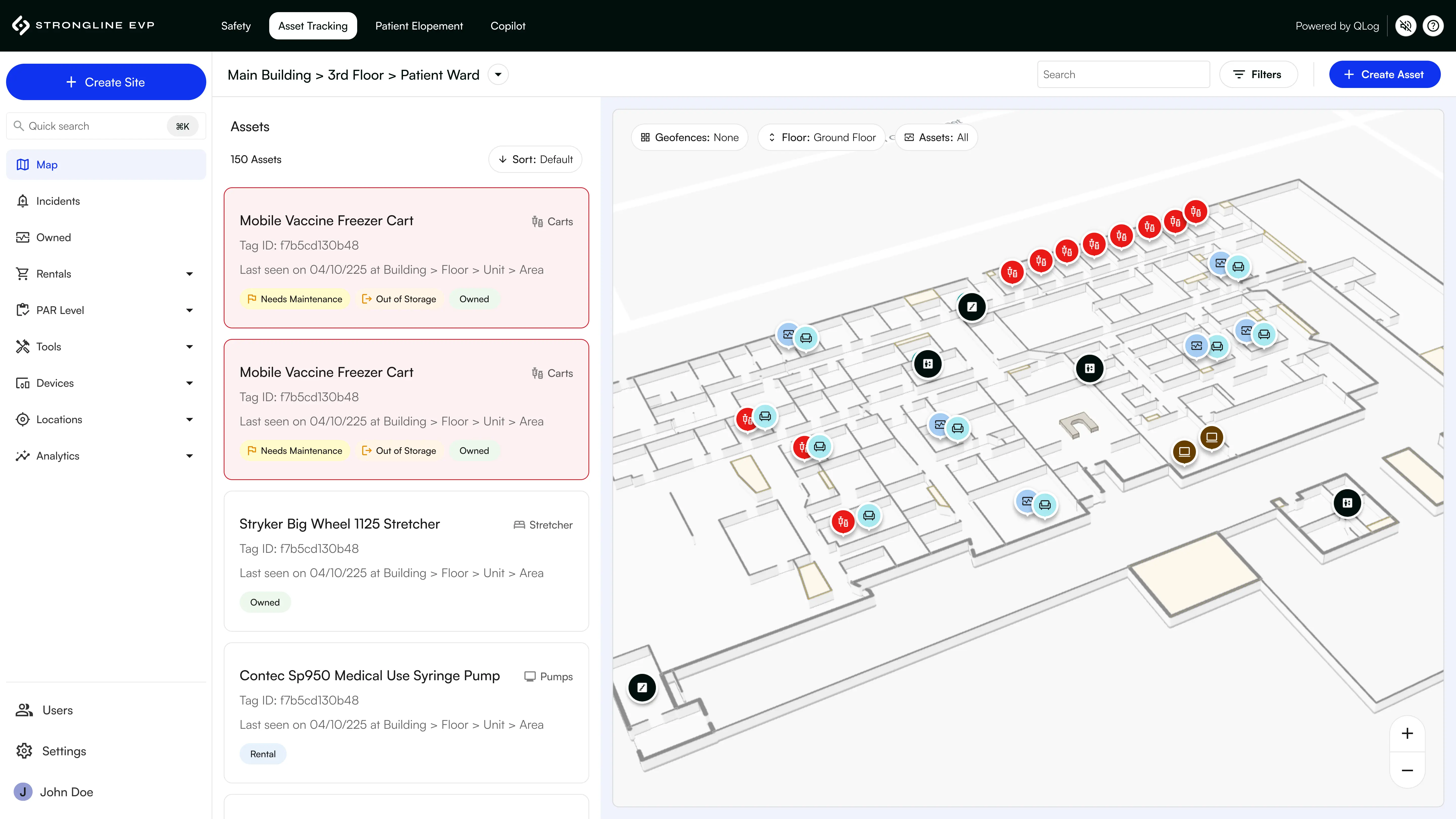
Task: Focus the Quick search field
Action: 106,126
